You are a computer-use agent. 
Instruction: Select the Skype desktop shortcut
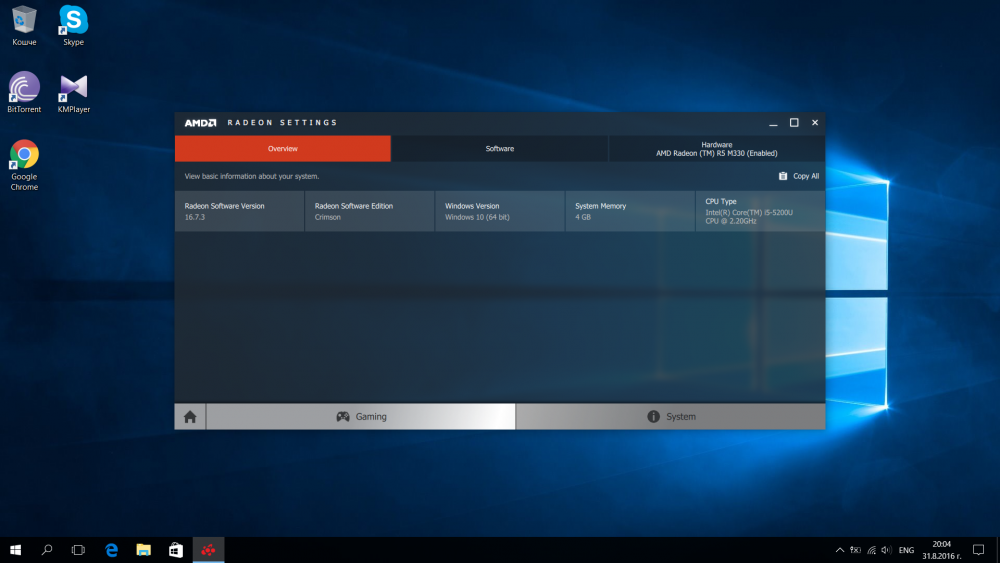click(73, 26)
